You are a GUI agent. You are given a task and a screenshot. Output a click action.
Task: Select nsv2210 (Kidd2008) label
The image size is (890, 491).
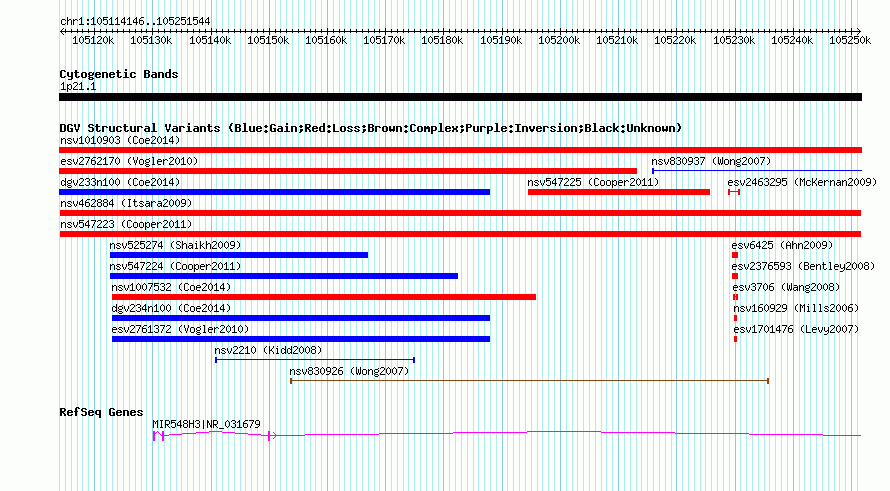pyautogui.click(x=268, y=350)
